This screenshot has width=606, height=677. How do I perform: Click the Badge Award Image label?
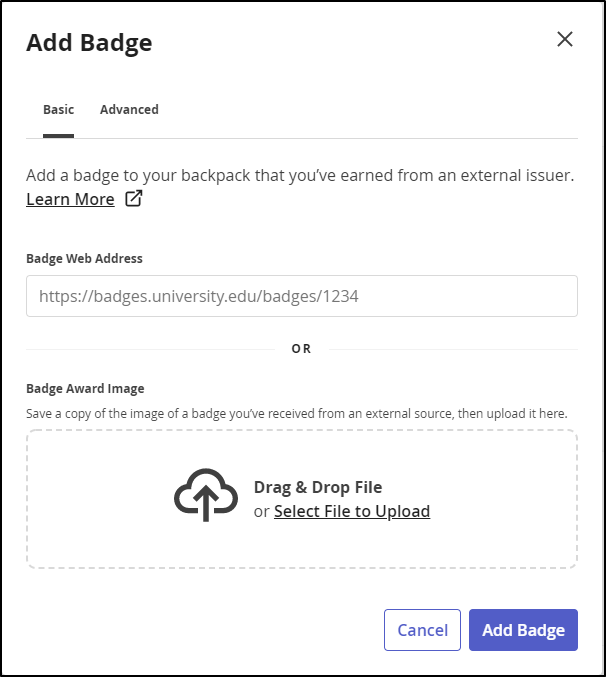[x=85, y=389]
